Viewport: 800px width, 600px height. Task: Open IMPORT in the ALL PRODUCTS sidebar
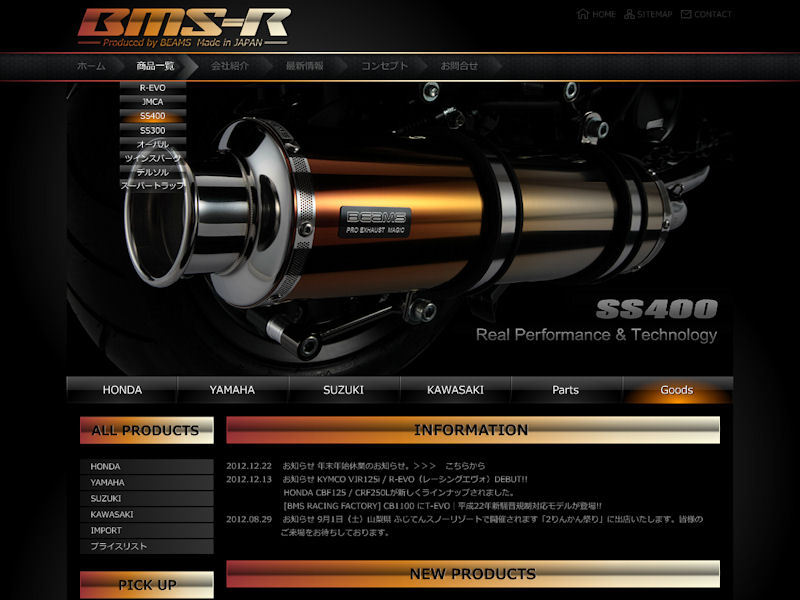click(146, 530)
